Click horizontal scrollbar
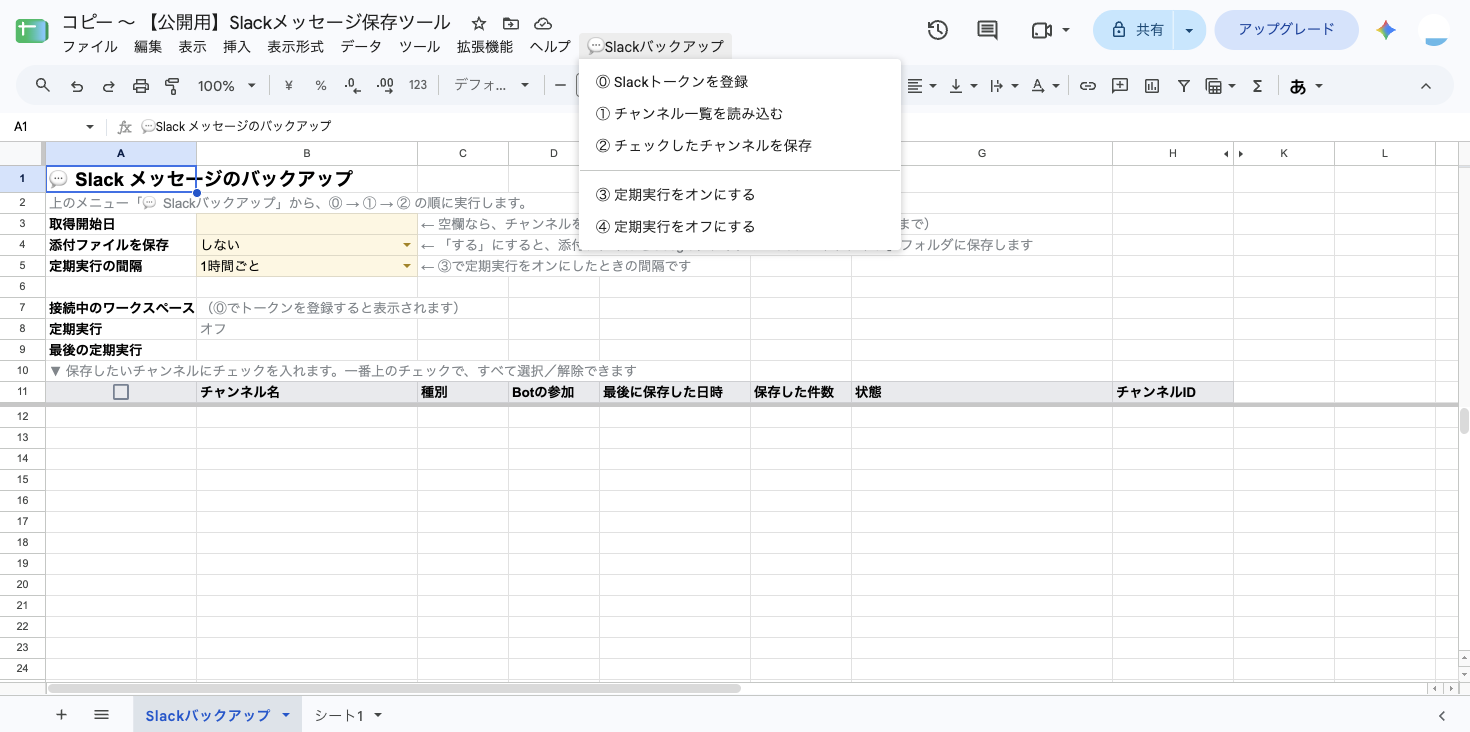 click(394, 688)
